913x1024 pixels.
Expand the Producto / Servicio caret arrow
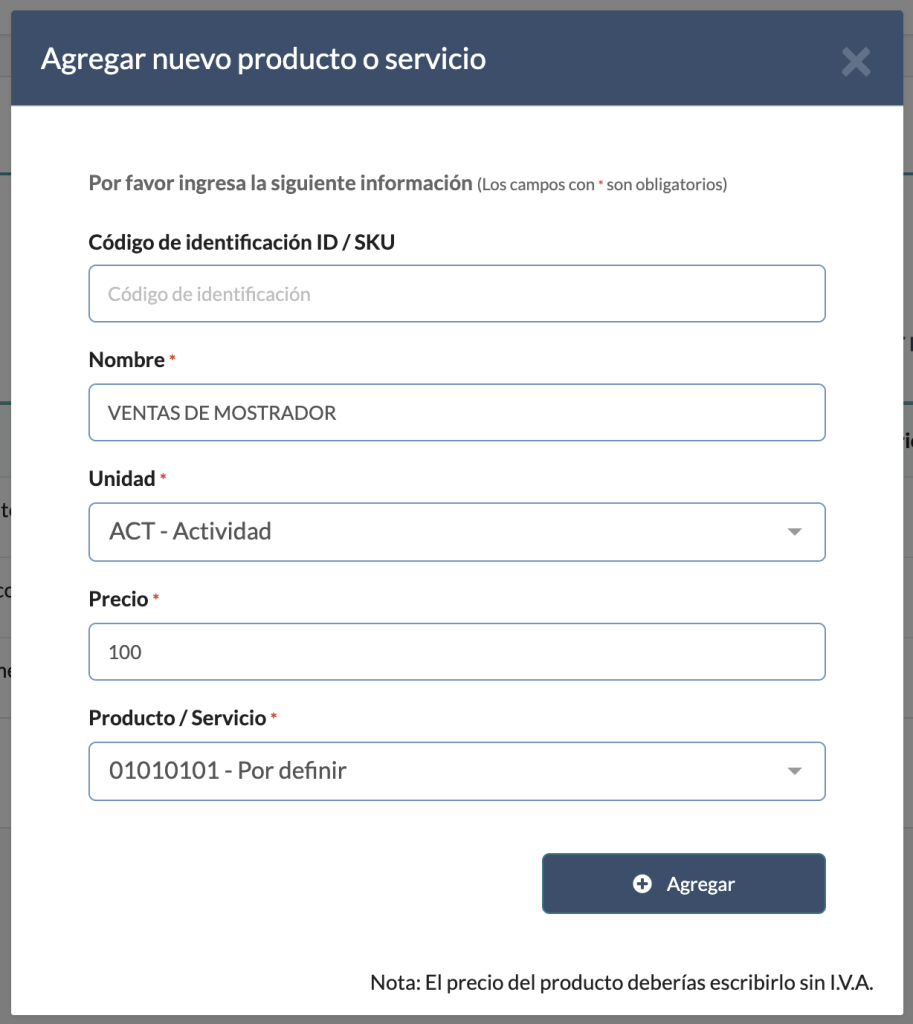click(x=795, y=771)
